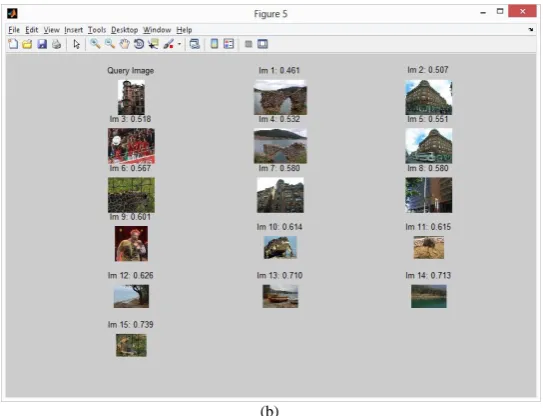The width and height of the screenshot is (543, 416).
Task: Click the Im 15 caged animal thumbnail
Action: click(131, 345)
